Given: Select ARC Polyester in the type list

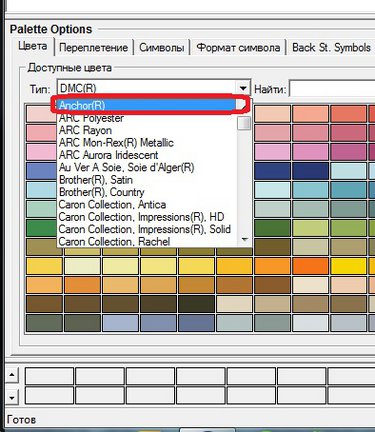Looking at the screenshot, I should [147, 118].
